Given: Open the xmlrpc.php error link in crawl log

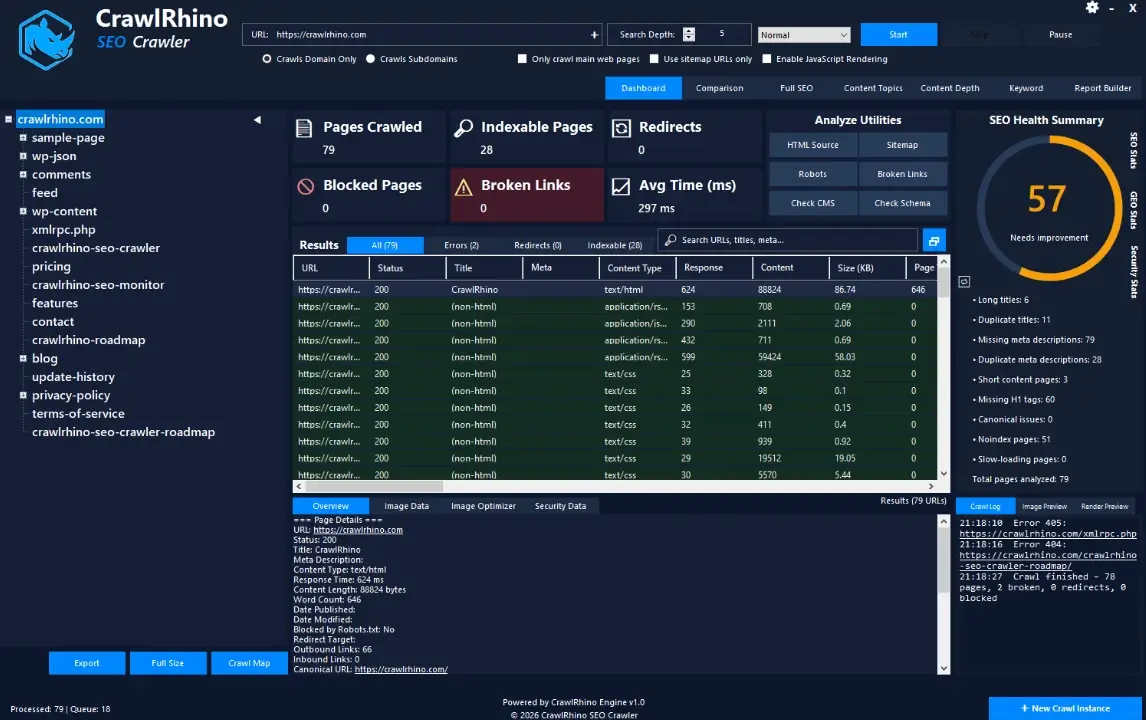Looking at the screenshot, I should pos(1047,534).
